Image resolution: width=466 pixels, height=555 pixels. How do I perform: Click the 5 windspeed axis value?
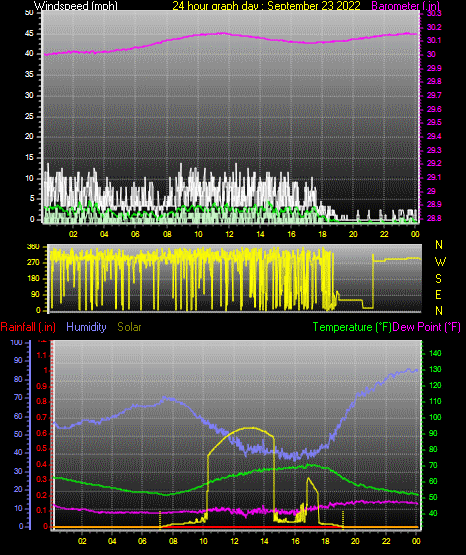click(32, 198)
